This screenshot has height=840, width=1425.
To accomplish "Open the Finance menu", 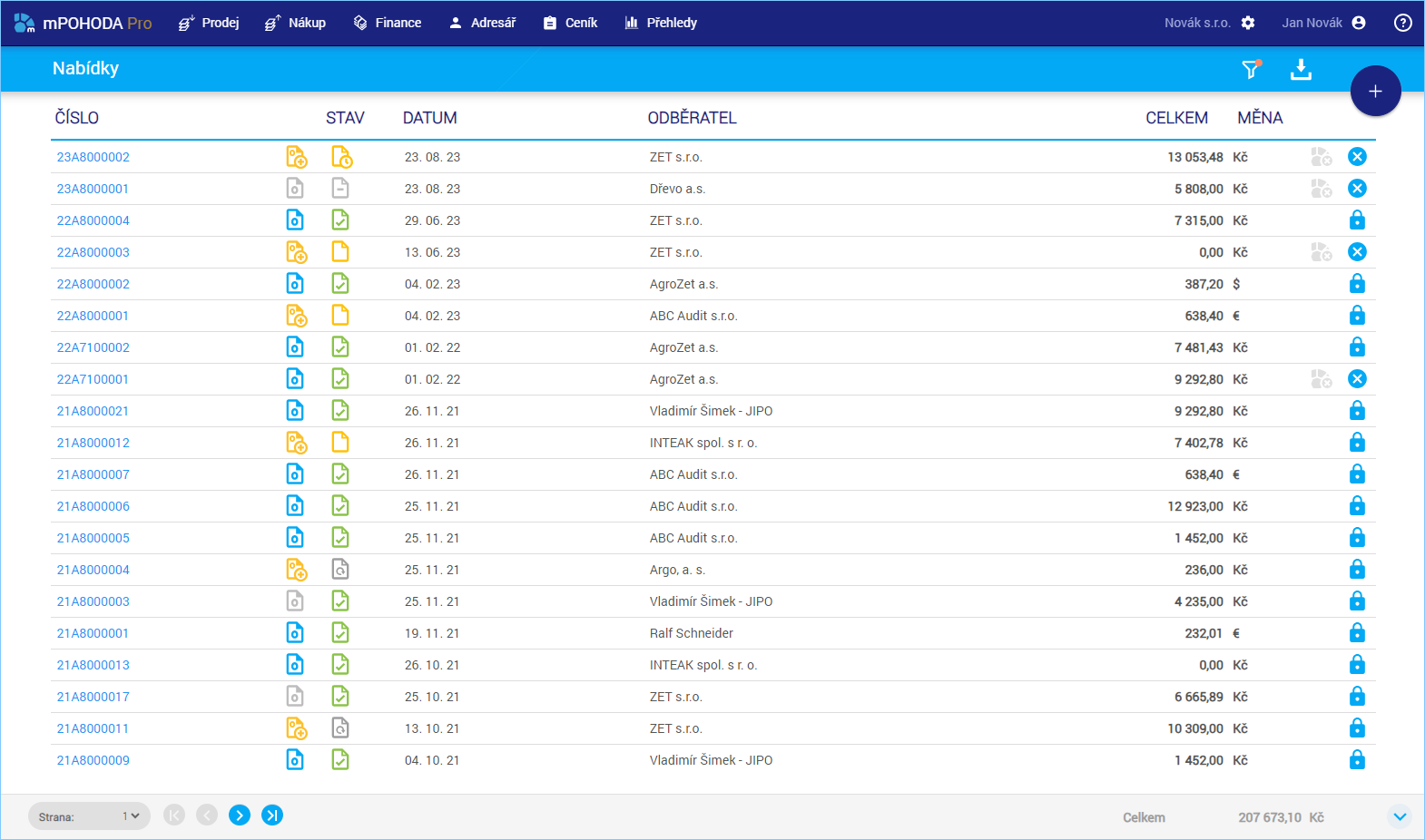I will 388,23.
